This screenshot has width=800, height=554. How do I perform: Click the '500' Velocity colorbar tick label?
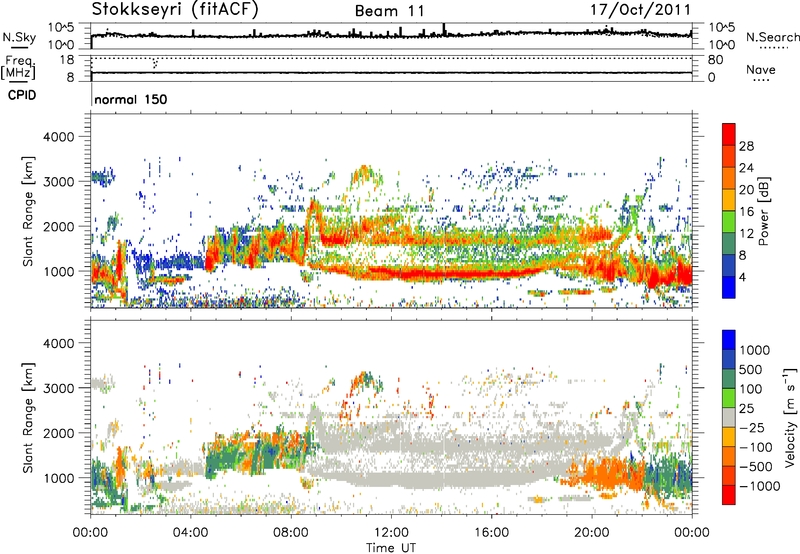(751, 369)
